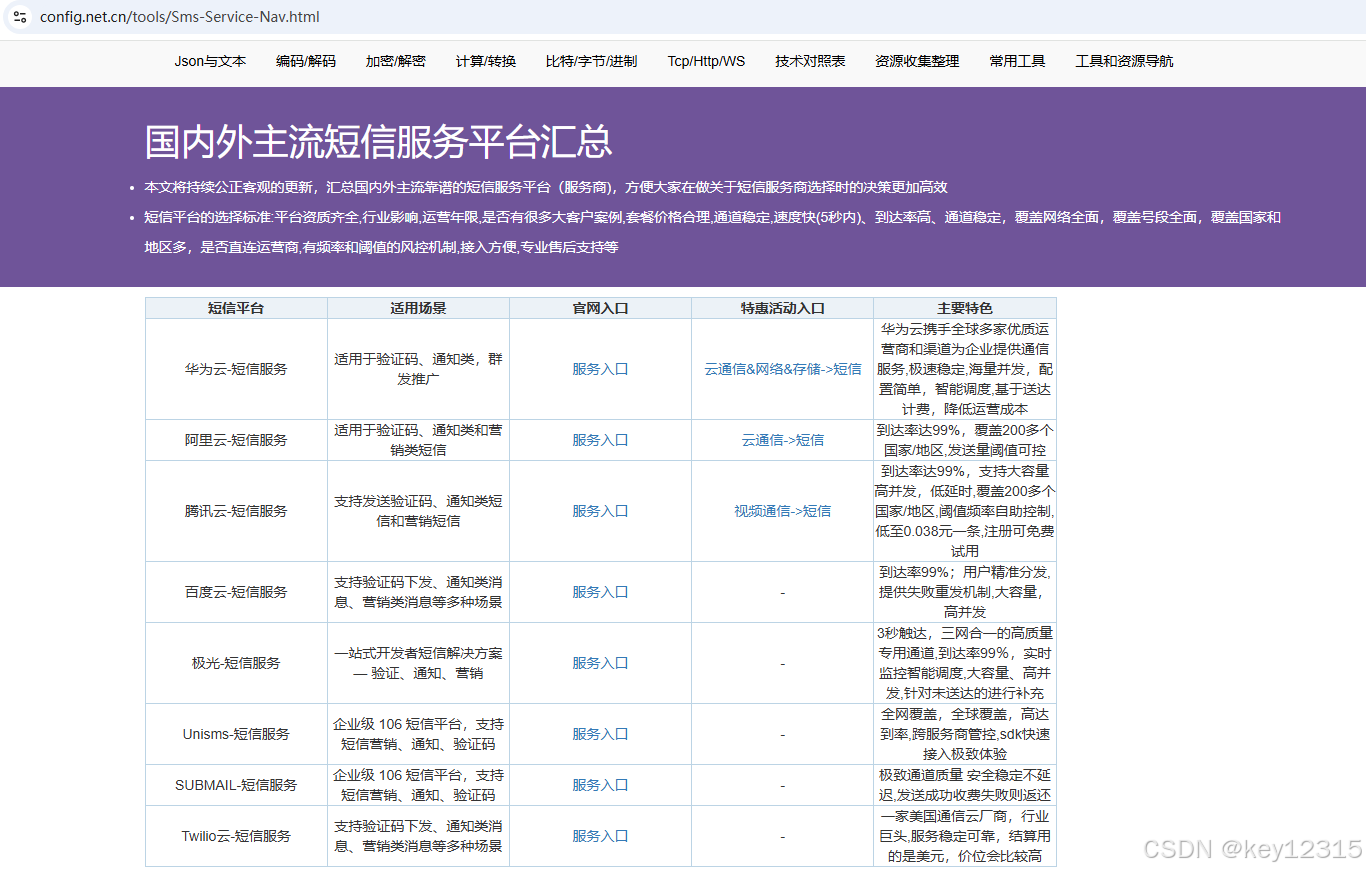Open the Json与文本 menu

click(210, 61)
